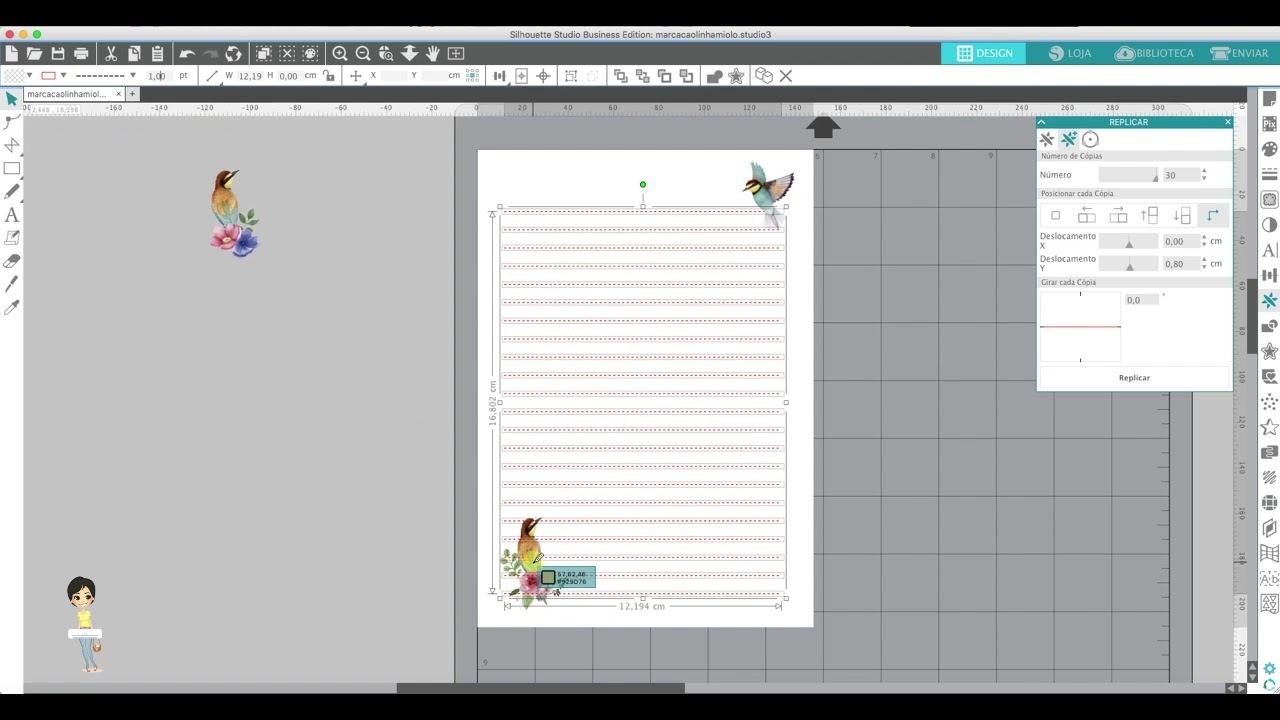The height and width of the screenshot is (720, 1280).
Task: Switch to the DESIGN tab
Action: coord(985,53)
